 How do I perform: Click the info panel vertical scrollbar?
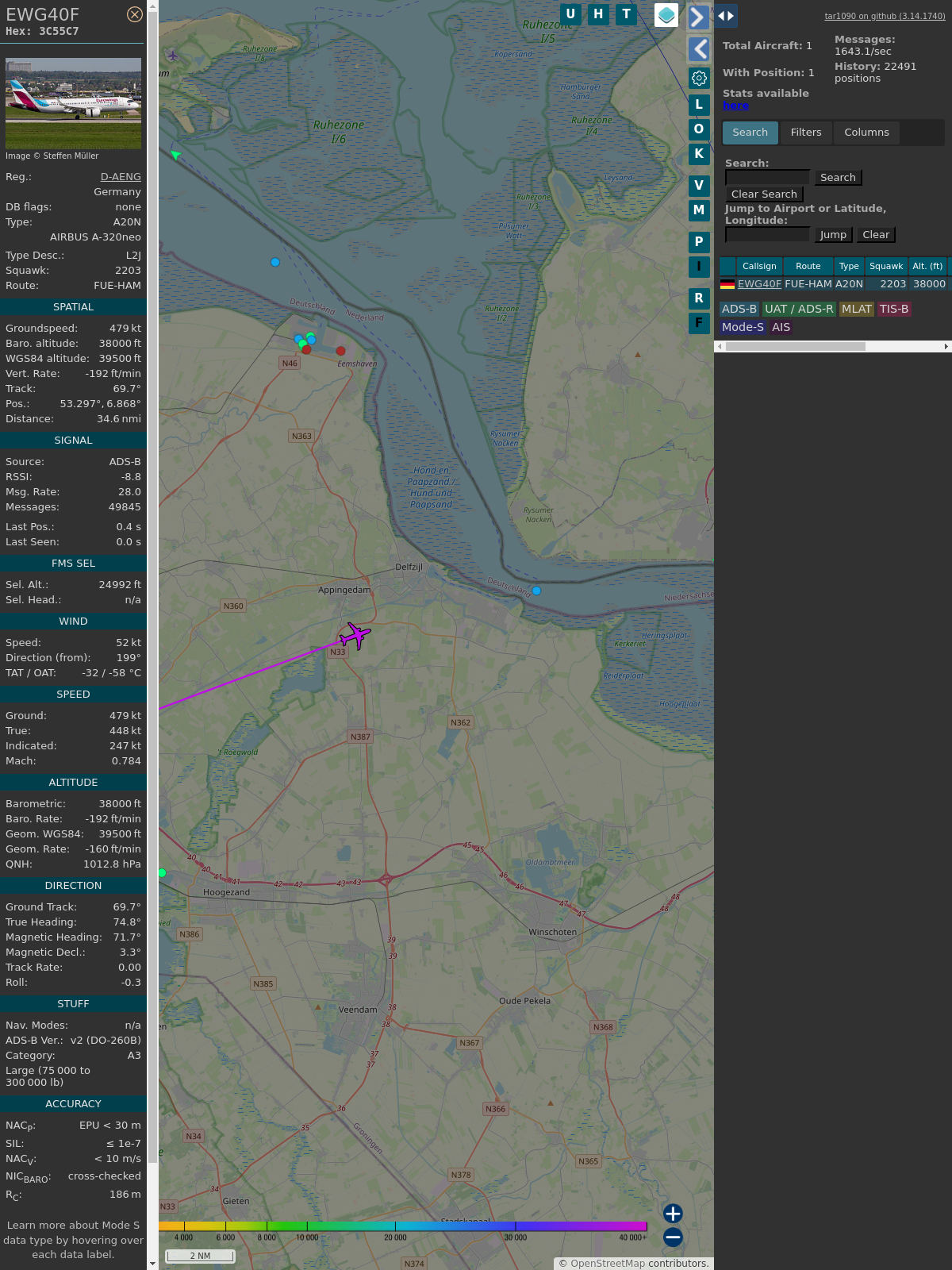tap(152, 587)
